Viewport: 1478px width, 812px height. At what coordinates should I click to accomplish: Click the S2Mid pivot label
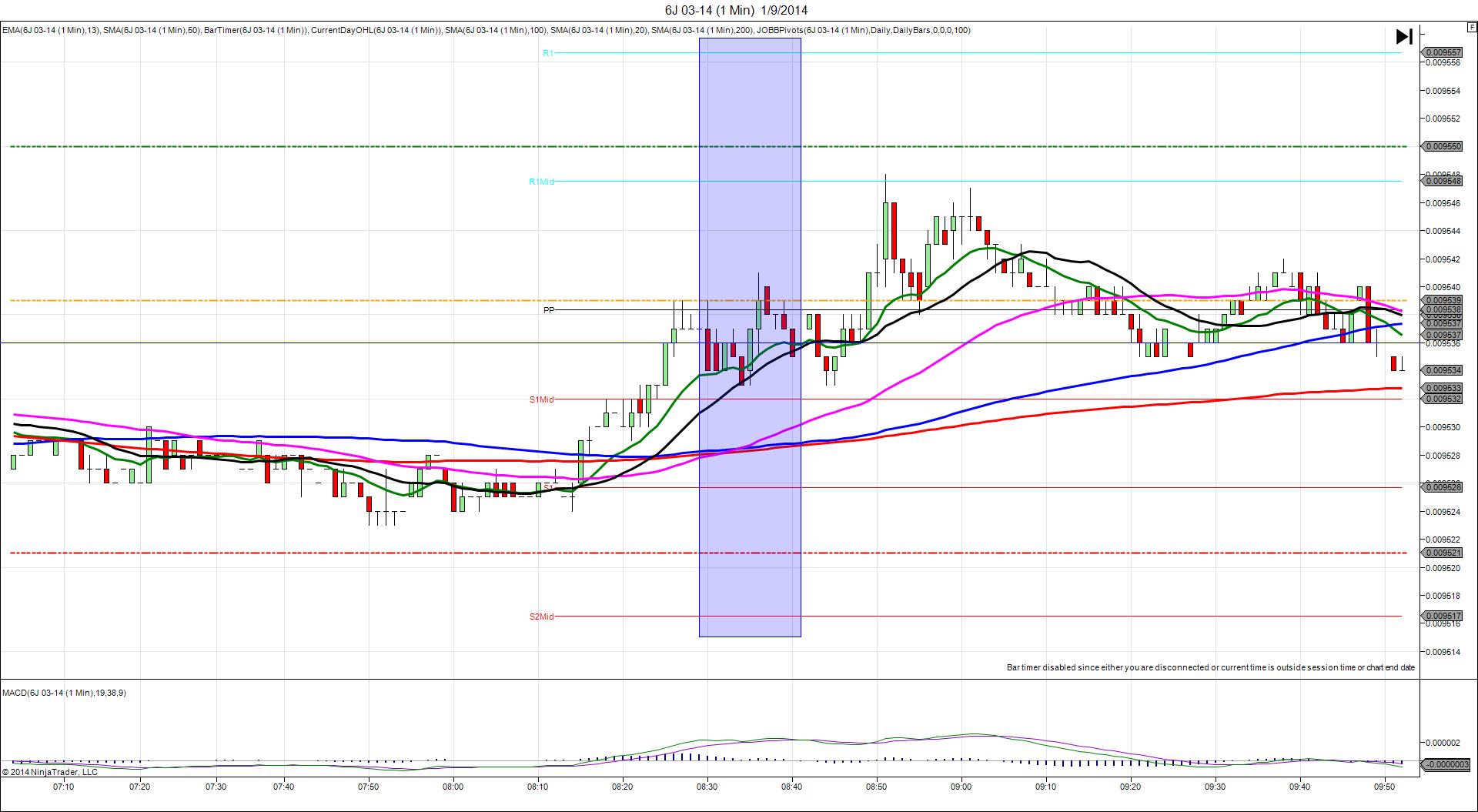coord(541,617)
